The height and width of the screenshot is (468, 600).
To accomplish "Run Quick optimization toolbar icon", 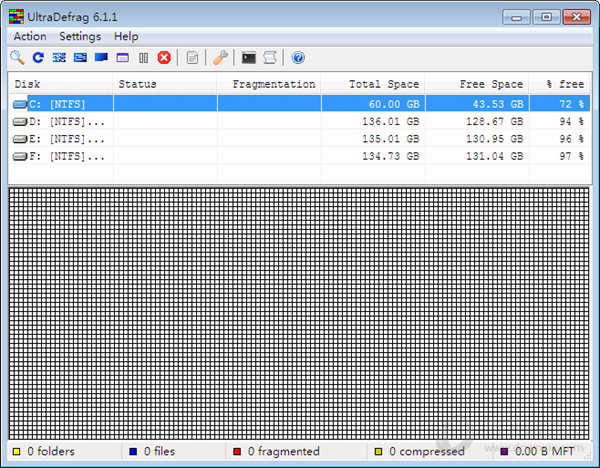I will coord(80,58).
